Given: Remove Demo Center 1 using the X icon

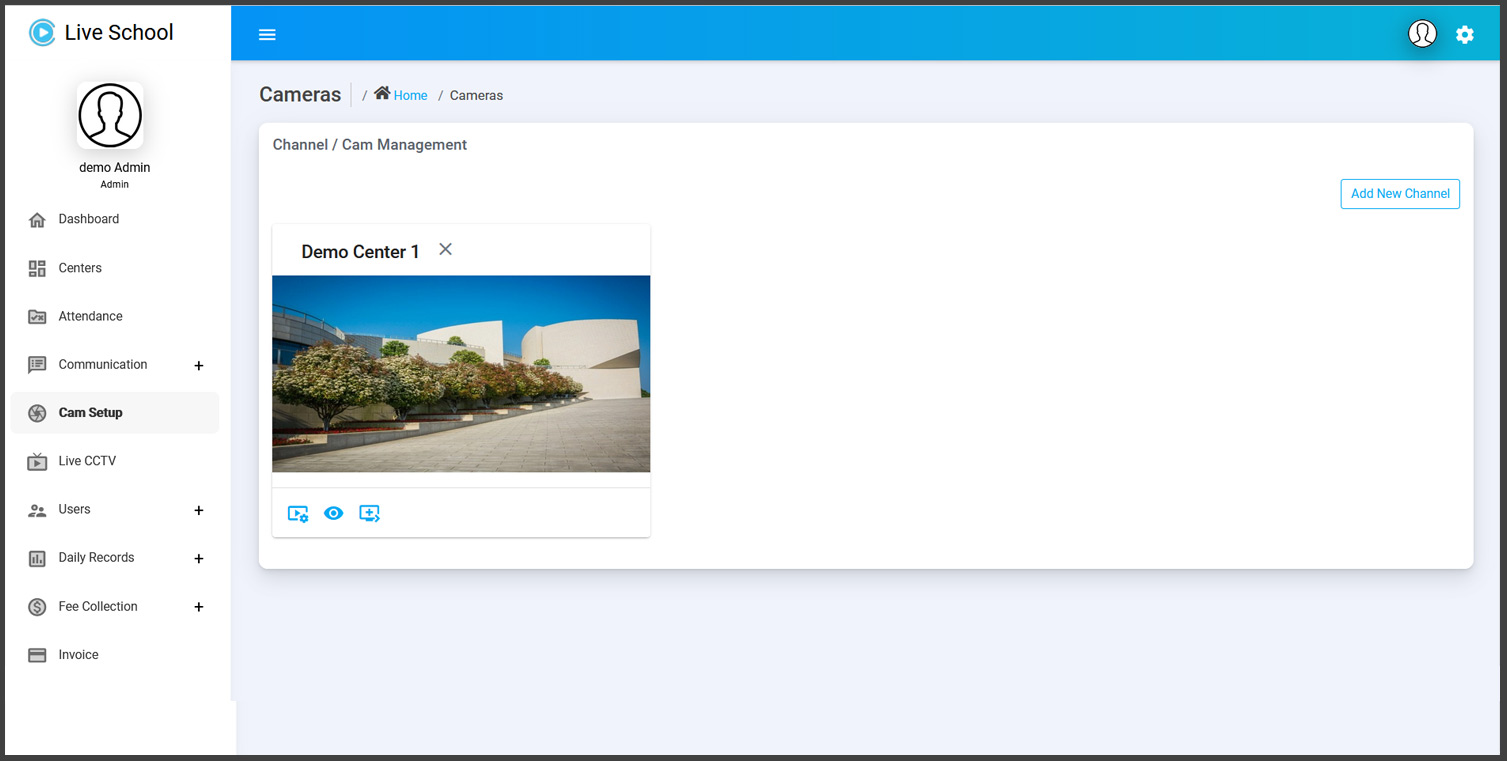Looking at the screenshot, I should (446, 250).
